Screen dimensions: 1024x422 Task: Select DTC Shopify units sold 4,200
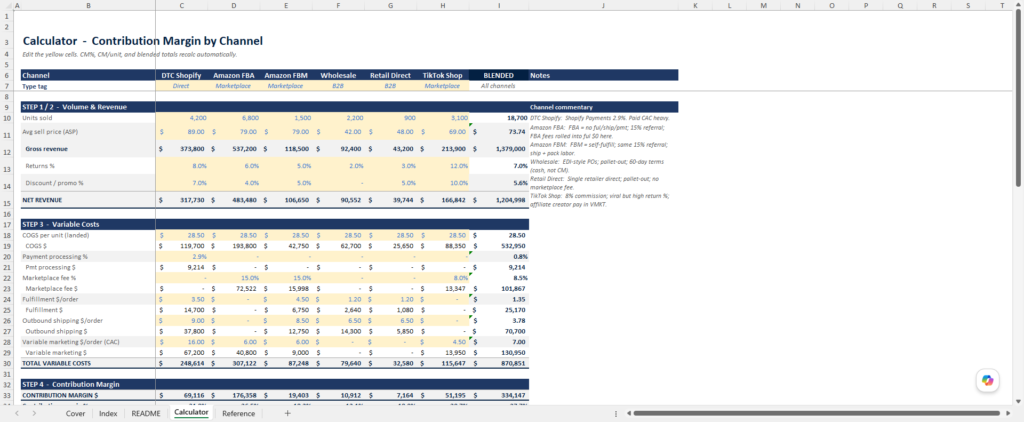point(181,118)
